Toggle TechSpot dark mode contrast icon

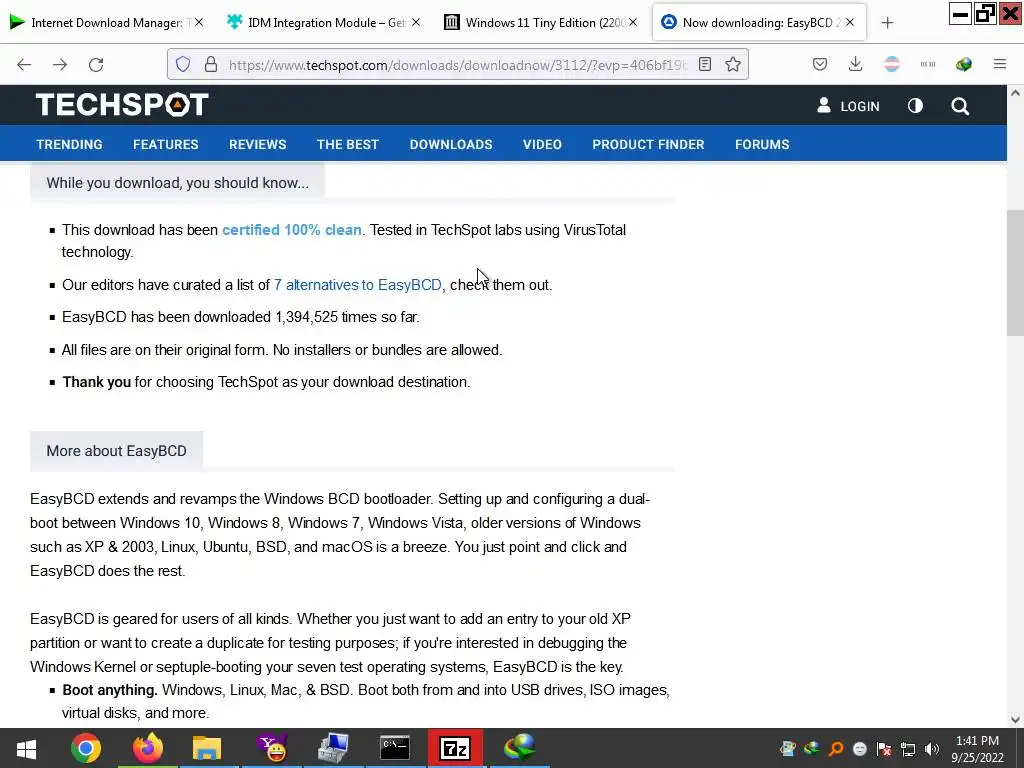click(915, 106)
